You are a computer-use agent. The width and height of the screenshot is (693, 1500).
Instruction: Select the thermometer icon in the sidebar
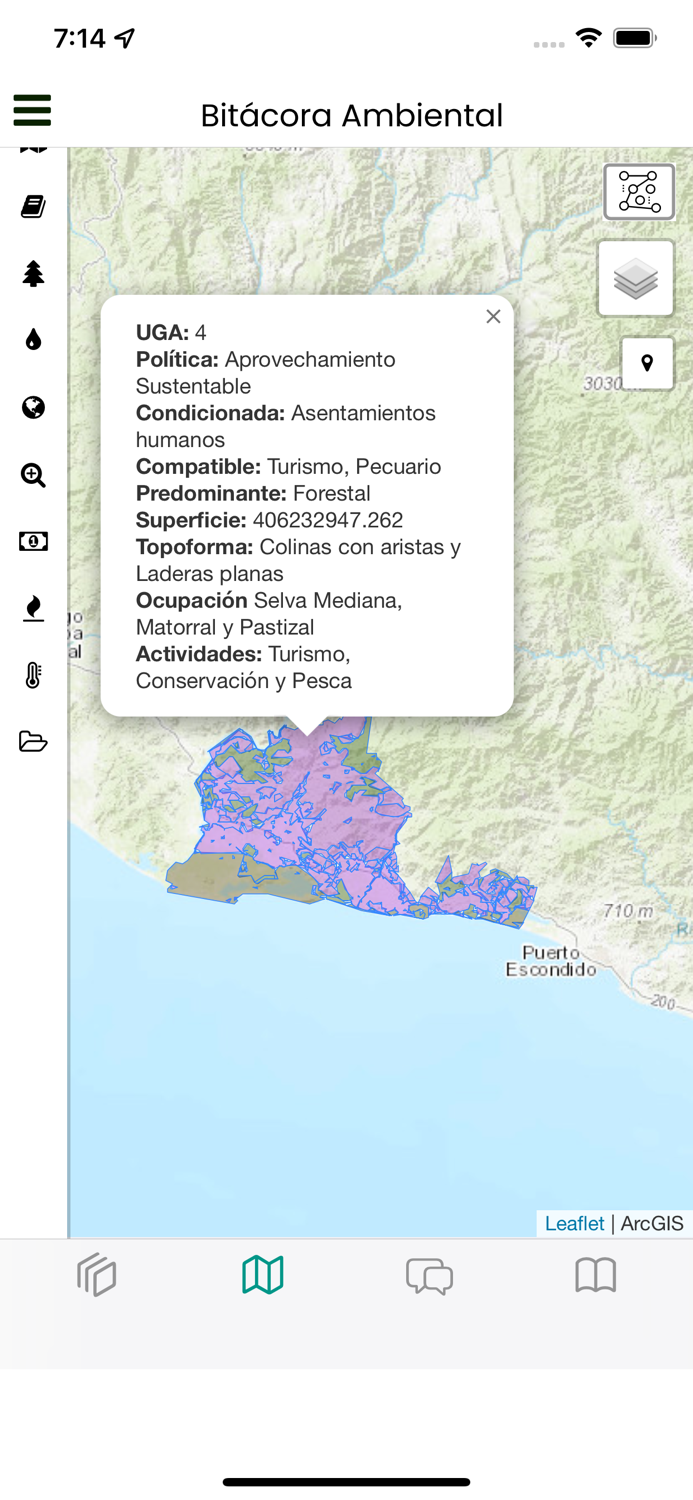(x=31, y=675)
